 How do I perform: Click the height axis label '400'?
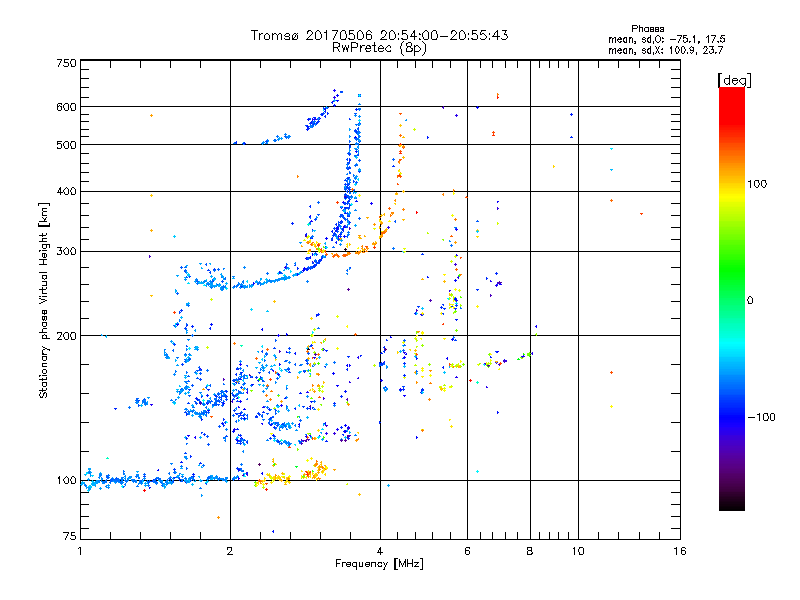(x=67, y=192)
